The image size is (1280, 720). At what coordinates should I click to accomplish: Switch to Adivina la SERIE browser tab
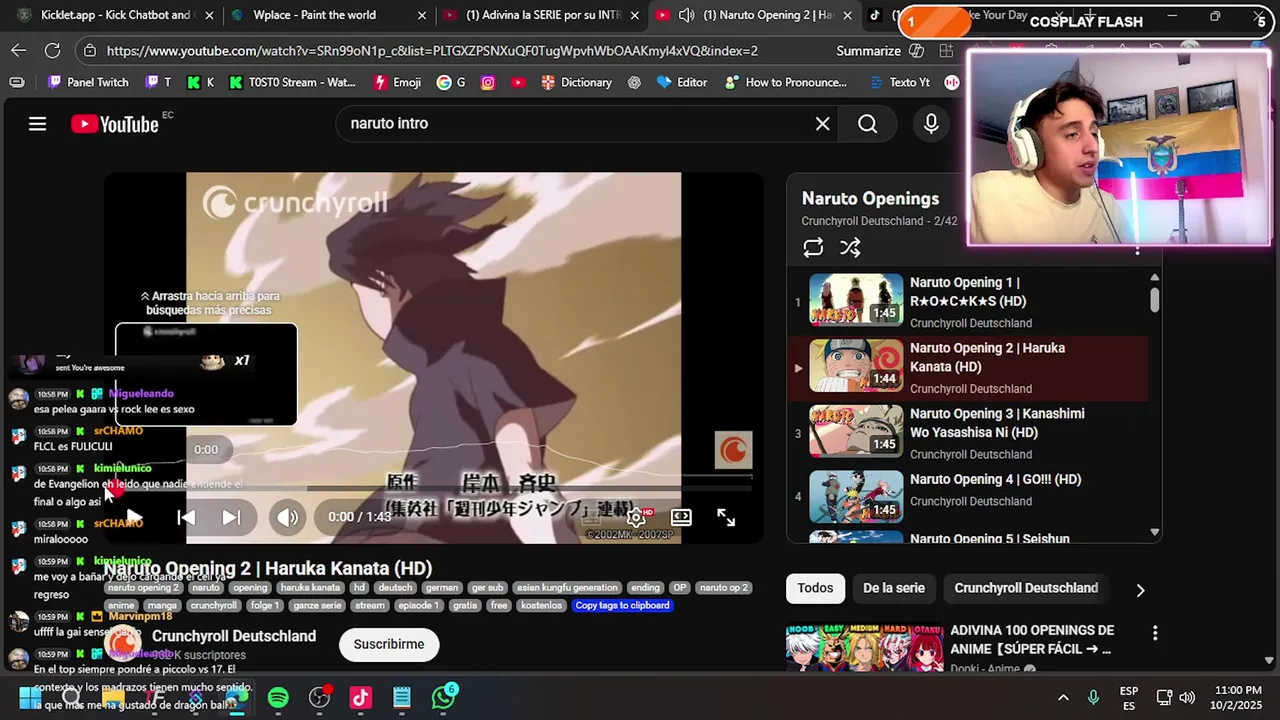(540, 15)
